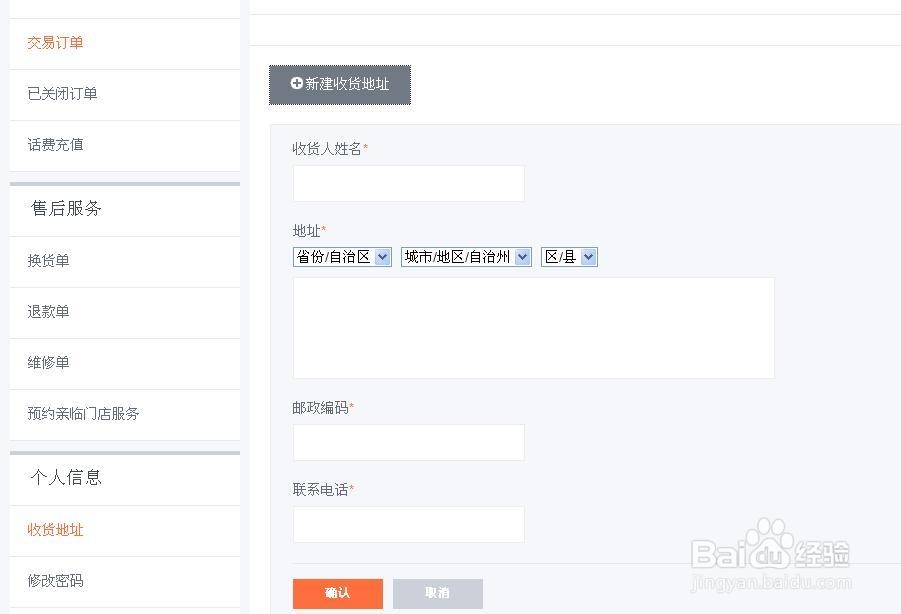Image resolution: width=901 pixels, height=614 pixels.
Task: Click the 新建收货地址 button
Action: click(x=340, y=85)
